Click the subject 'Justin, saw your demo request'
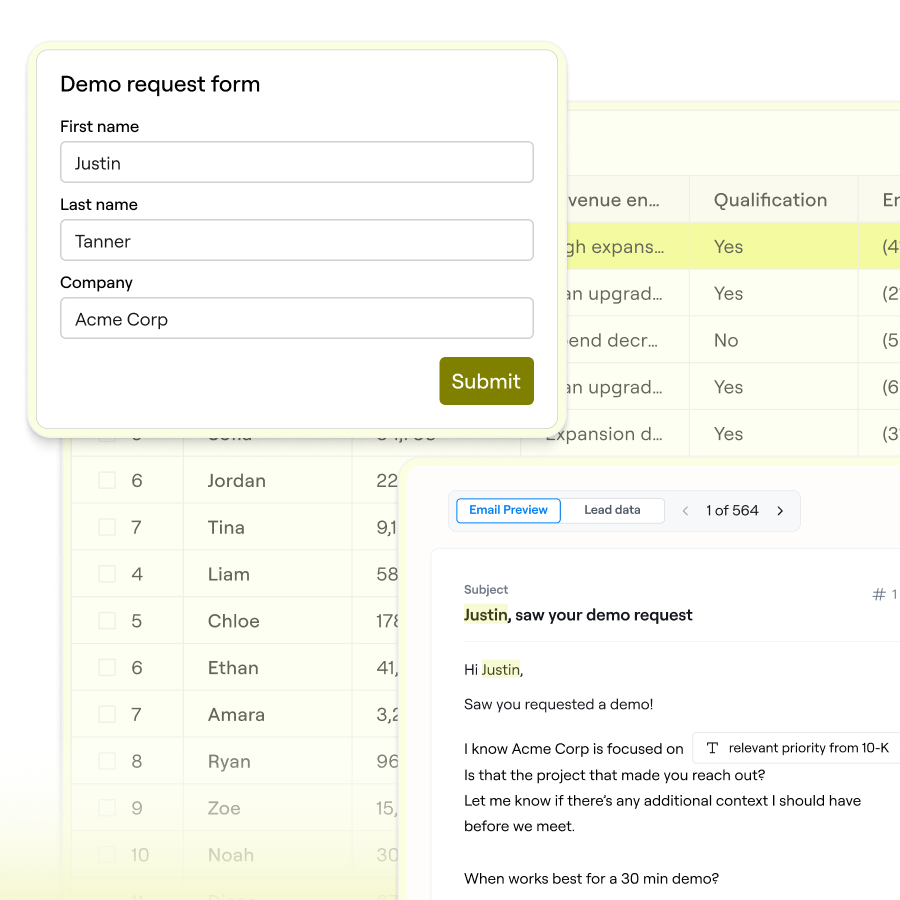900x900 pixels. point(578,615)
